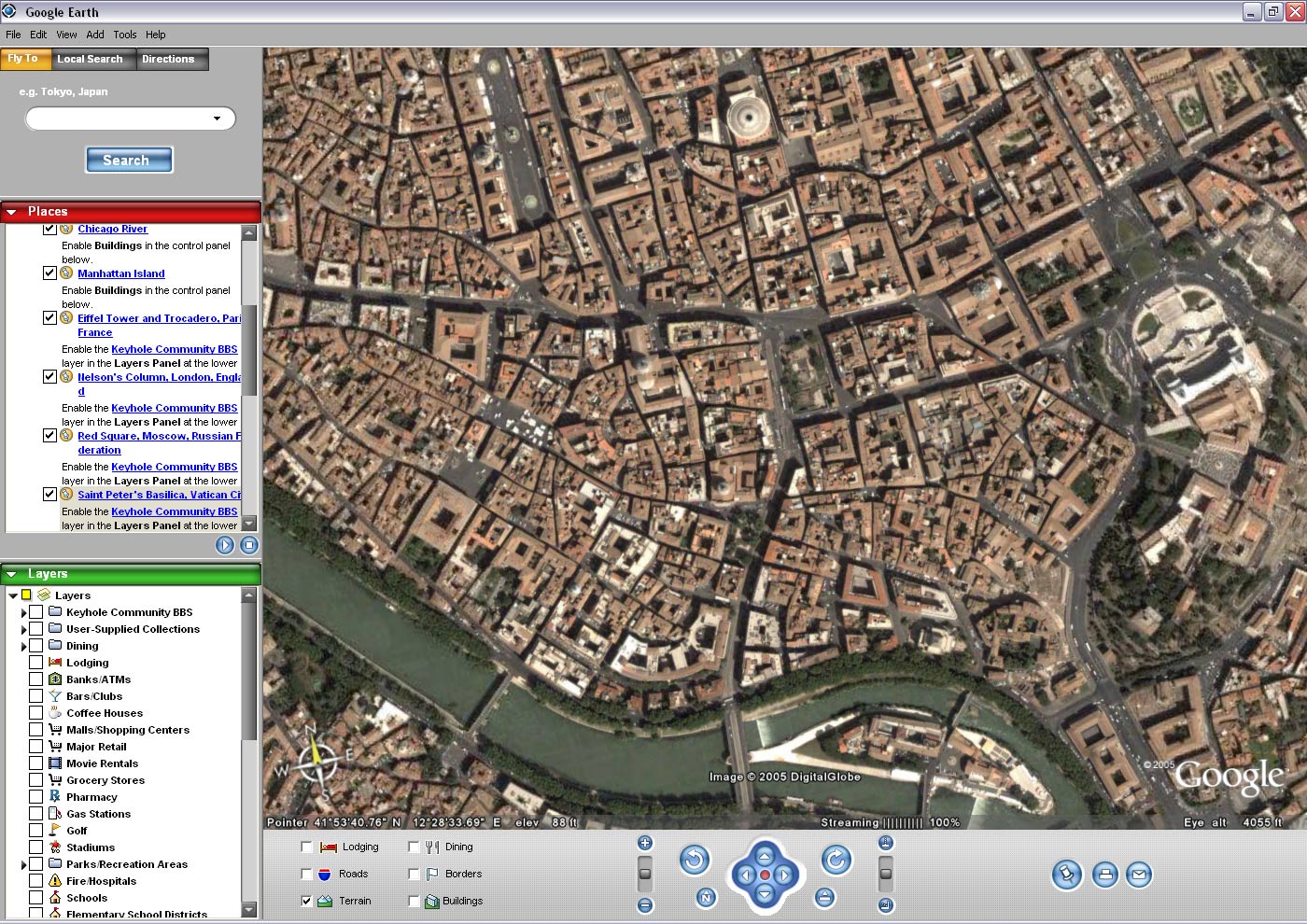Uncheck the Manhattan Island place checkbox

point(49,273)
